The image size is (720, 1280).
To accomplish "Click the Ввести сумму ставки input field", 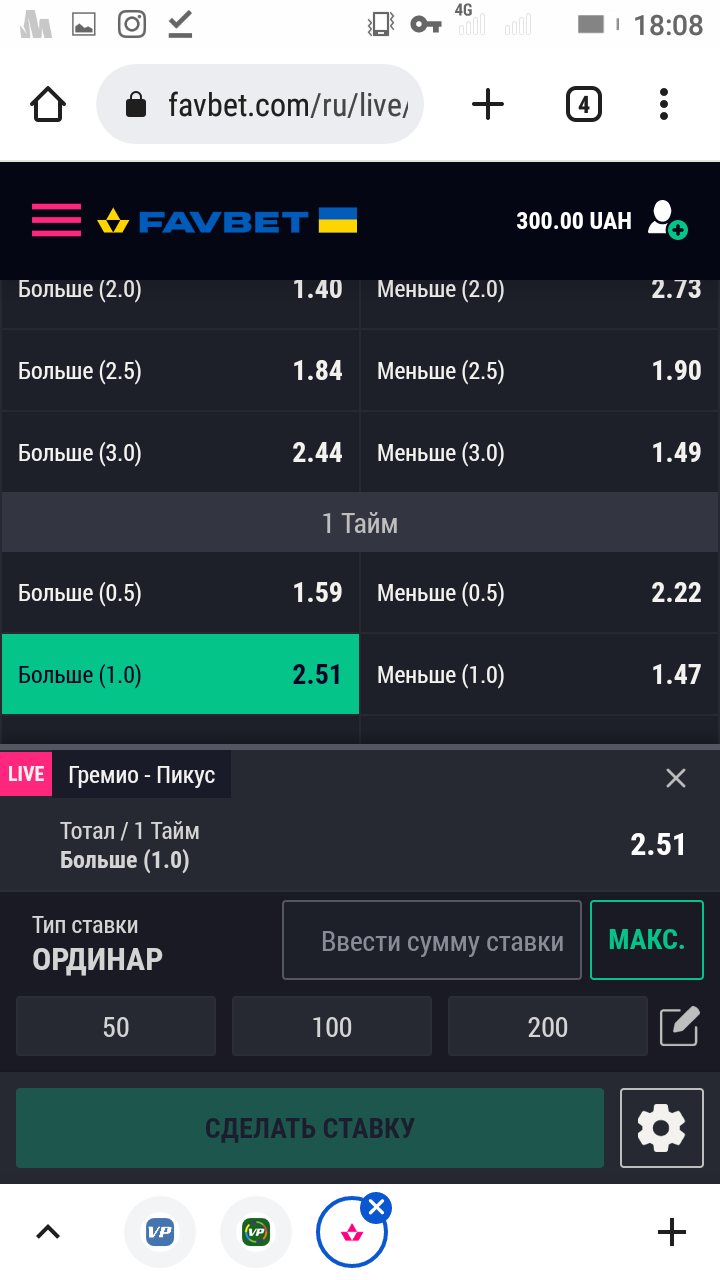I will pos(431,939).
